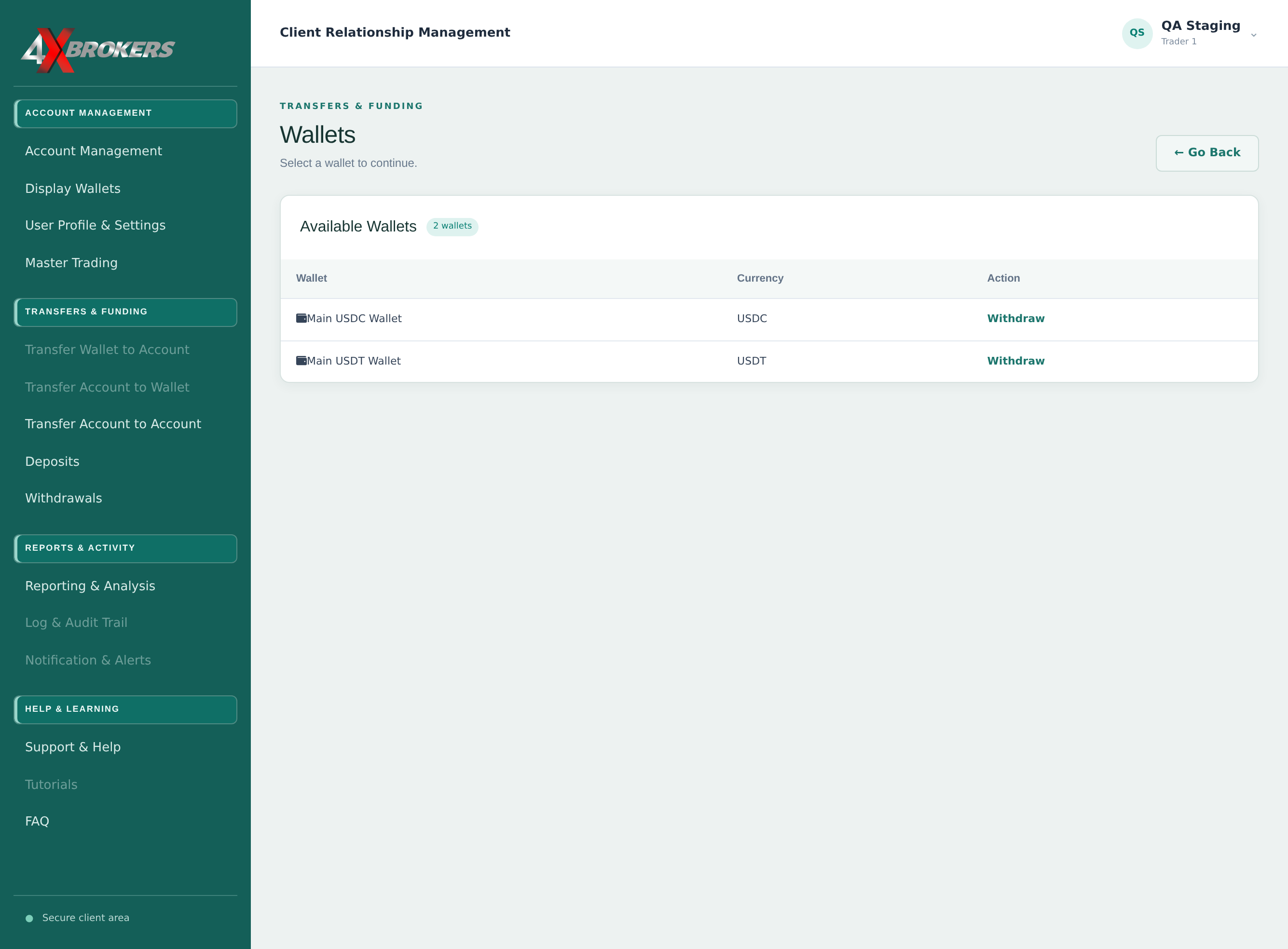Click the 'Main USDT Wallet' name

pos(354,361)
